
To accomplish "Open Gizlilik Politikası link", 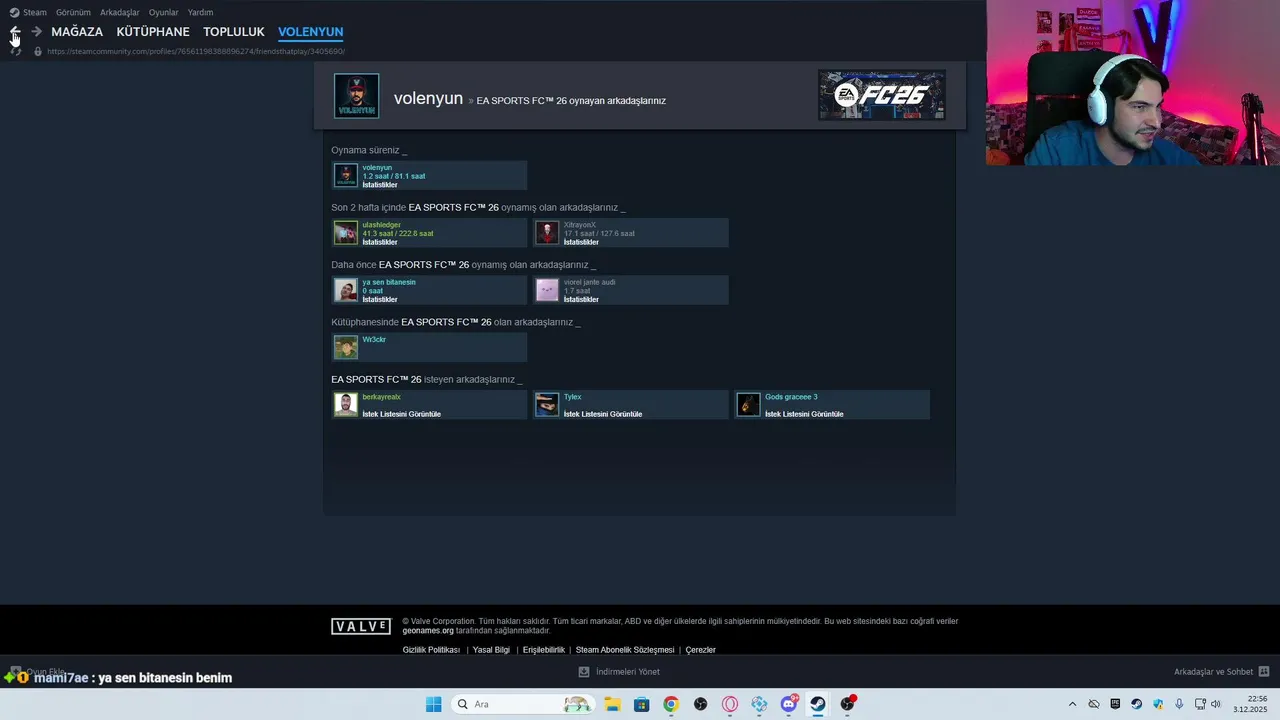I will coord(431,650).
